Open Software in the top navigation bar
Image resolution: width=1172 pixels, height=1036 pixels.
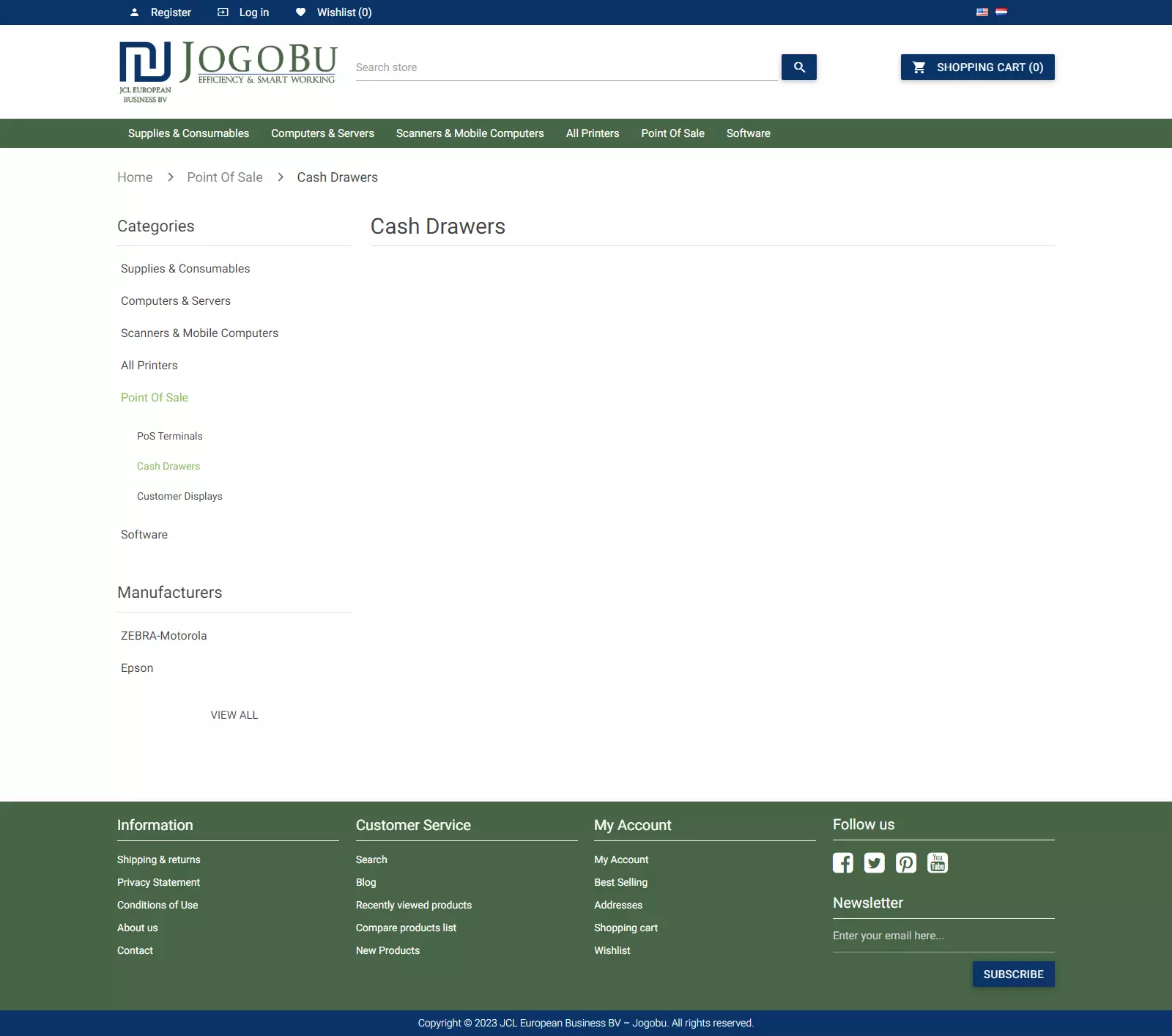(x=748, y=133)
